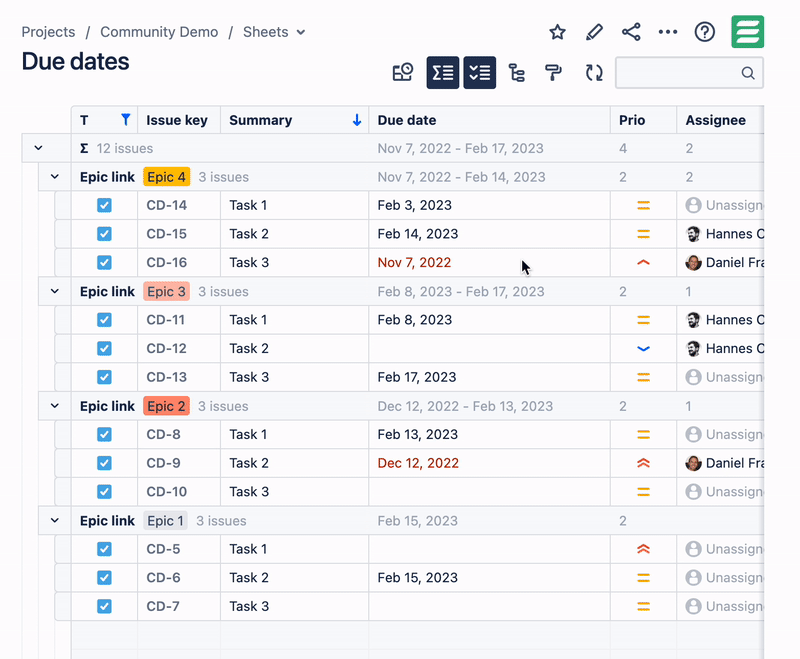Open the share options icon
Screen dimensions: 800x659
(631, 31)
